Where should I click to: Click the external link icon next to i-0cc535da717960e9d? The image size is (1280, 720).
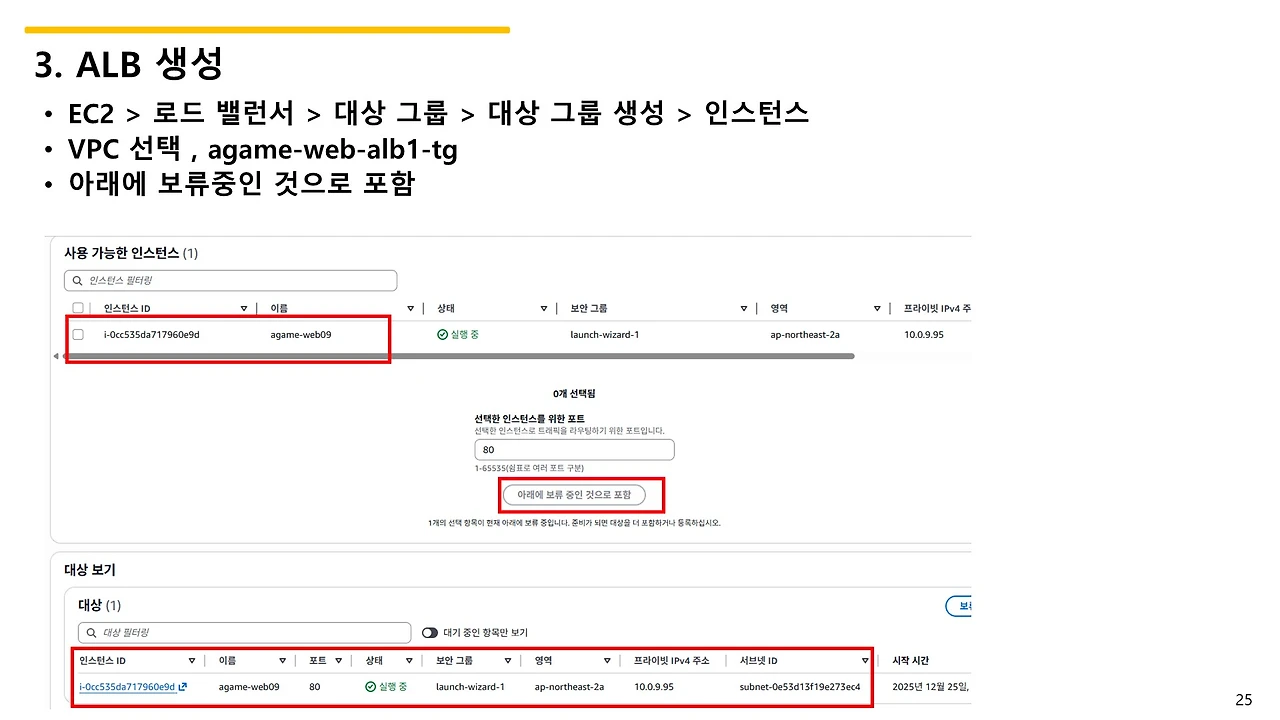pos(182,687)
